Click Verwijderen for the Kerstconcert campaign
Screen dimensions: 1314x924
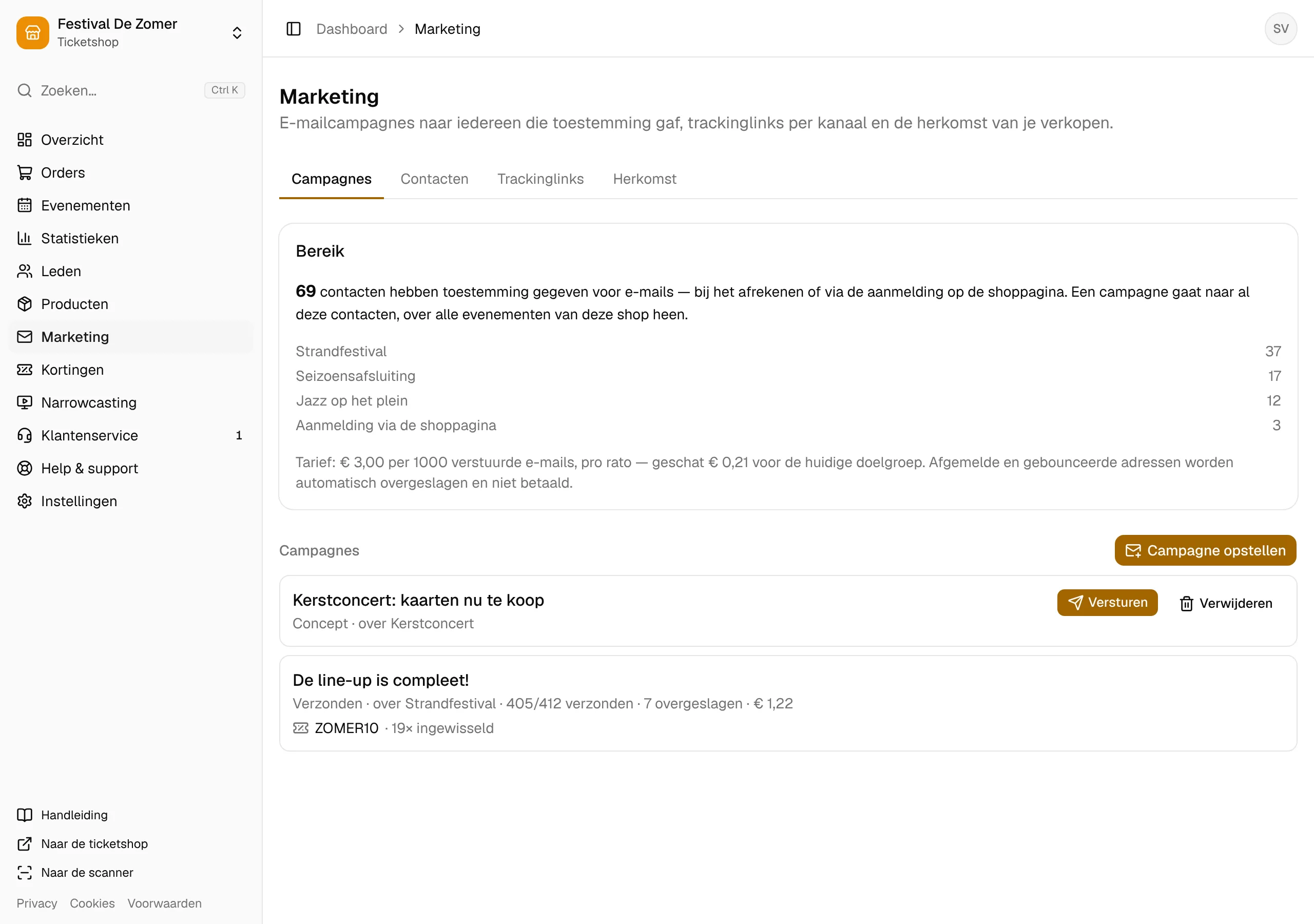[1226, 603]
